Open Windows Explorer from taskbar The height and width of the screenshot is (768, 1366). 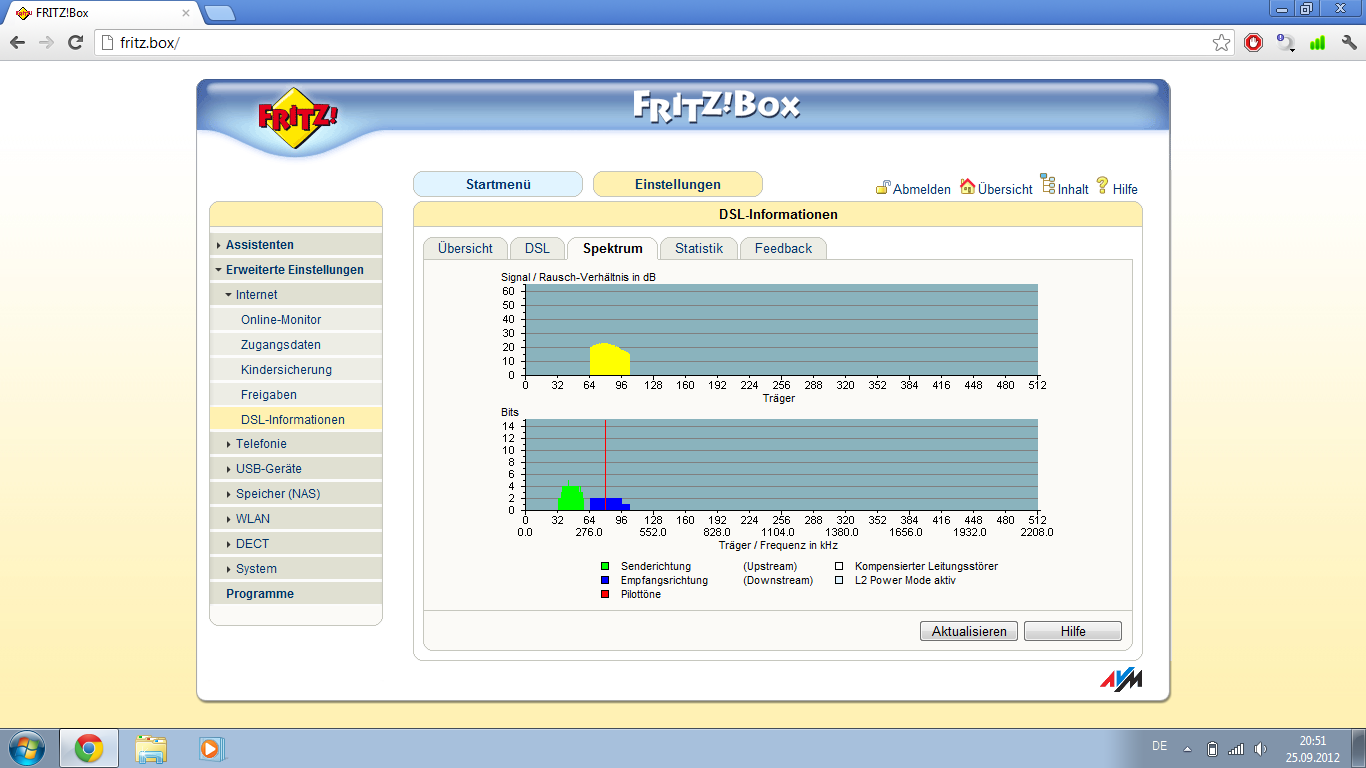[x=151, y=748]
